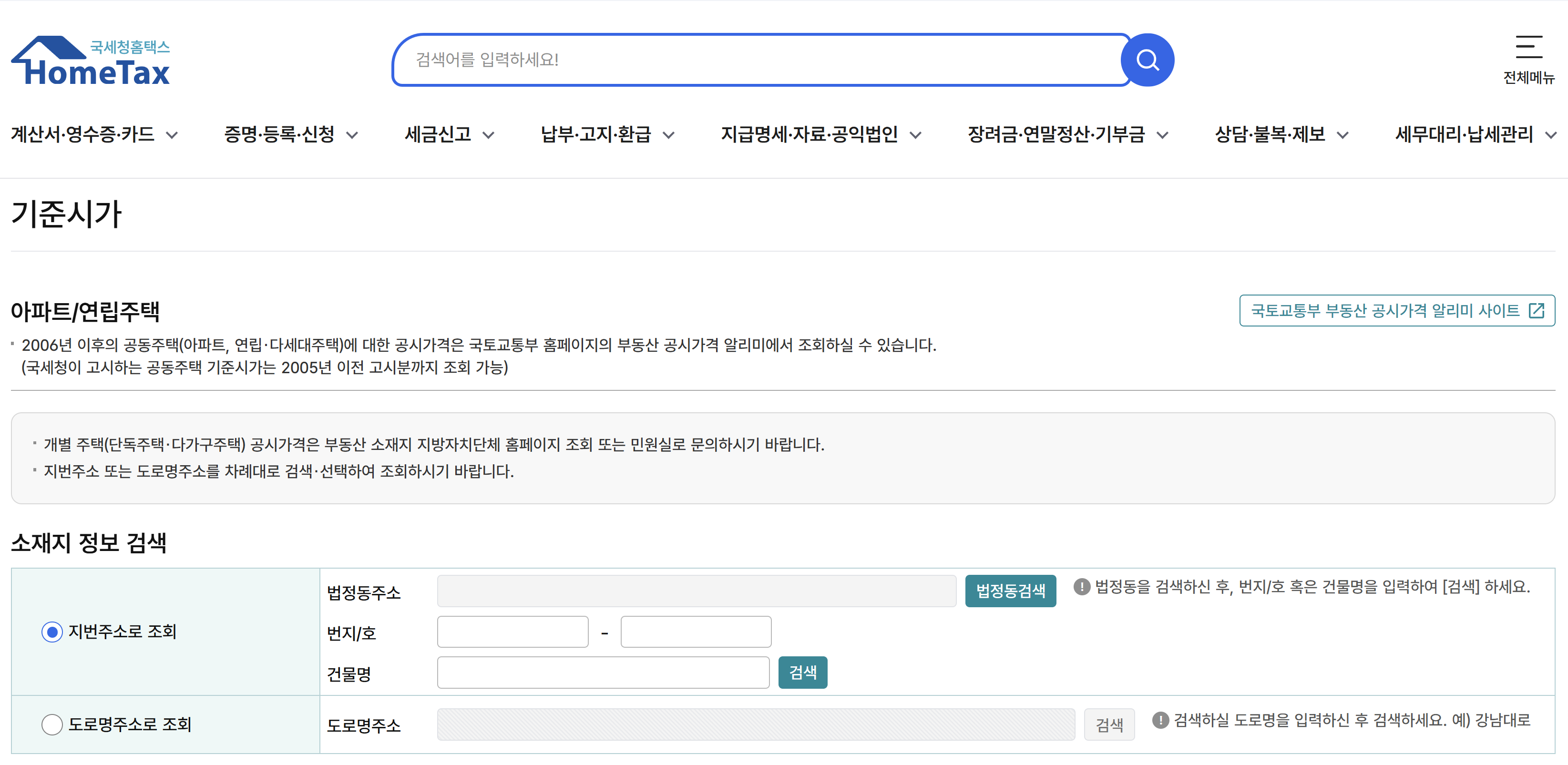
Task: Open the 전체메뉴 hamburger menu icon
Action: click(1528, 48)
